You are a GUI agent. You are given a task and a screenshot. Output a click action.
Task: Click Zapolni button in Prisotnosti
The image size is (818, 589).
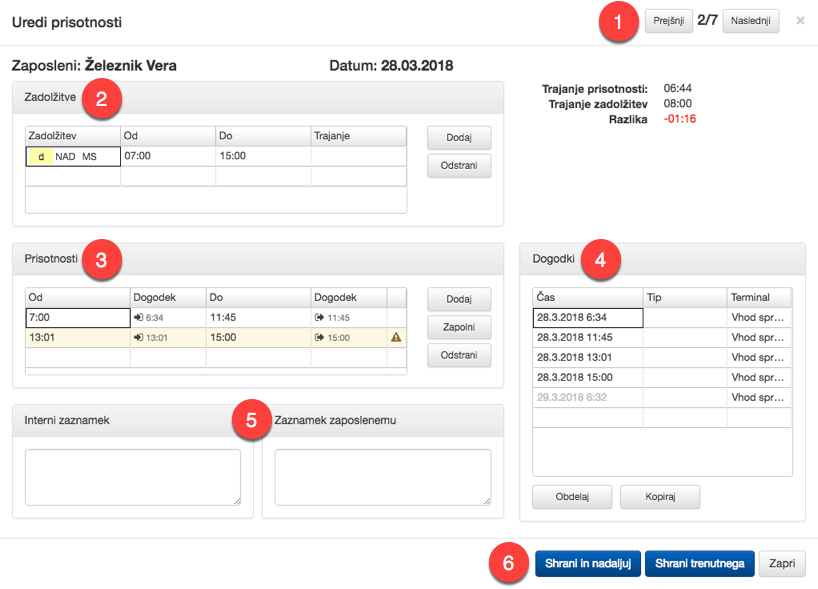[x=459, y=327]
